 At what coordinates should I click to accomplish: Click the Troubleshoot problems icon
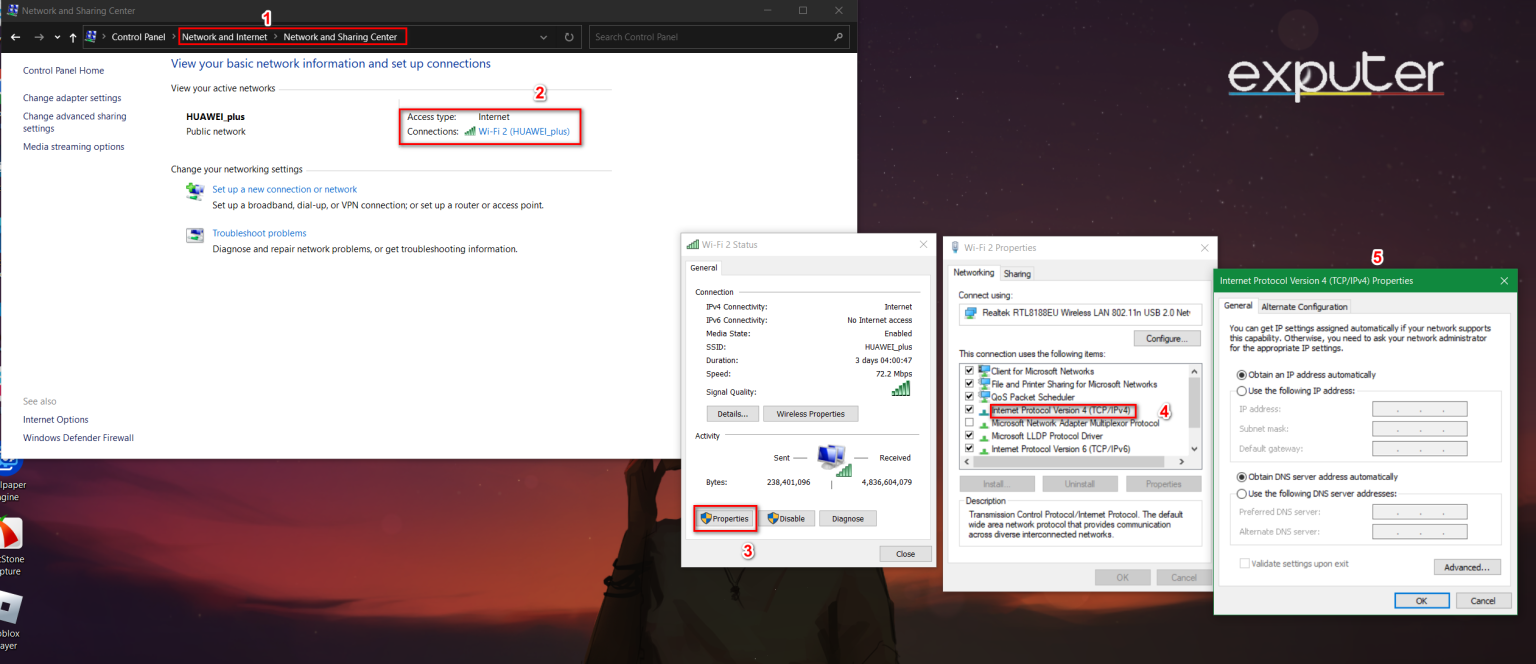click(195, 235)
